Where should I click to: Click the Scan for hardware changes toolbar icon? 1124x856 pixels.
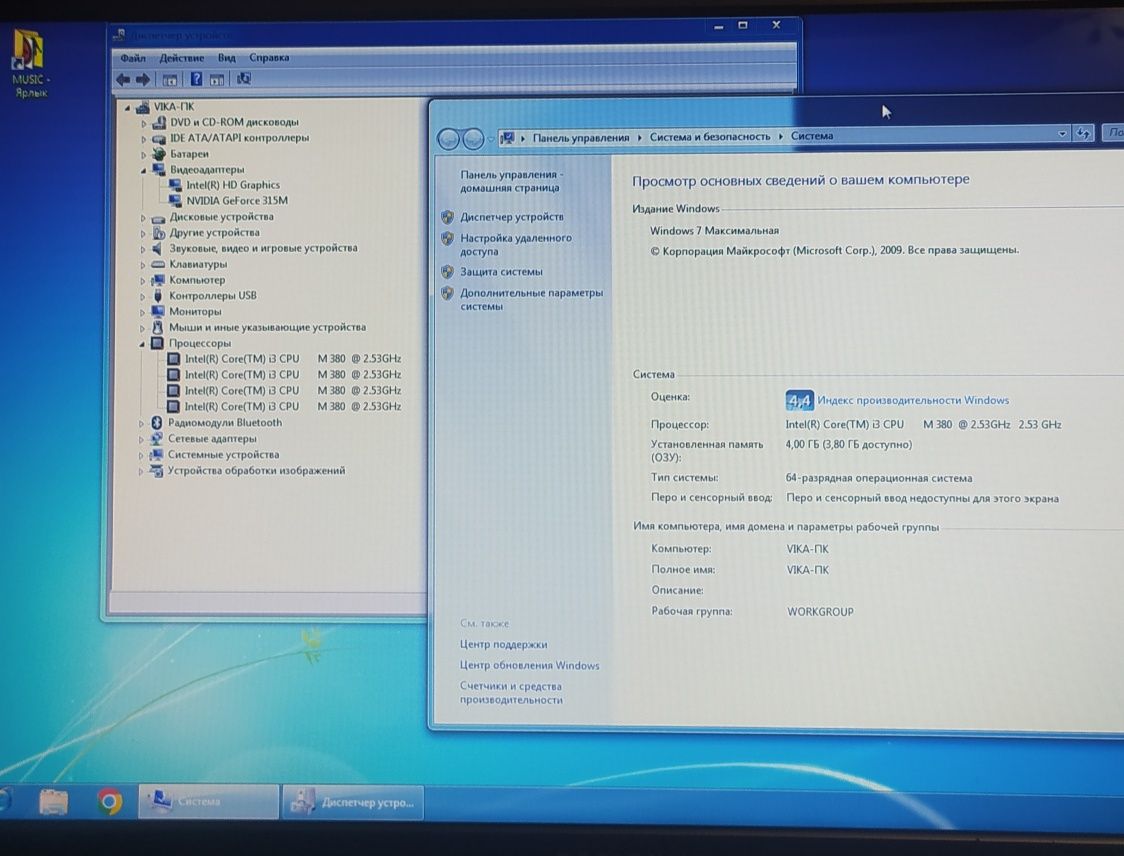244,79
